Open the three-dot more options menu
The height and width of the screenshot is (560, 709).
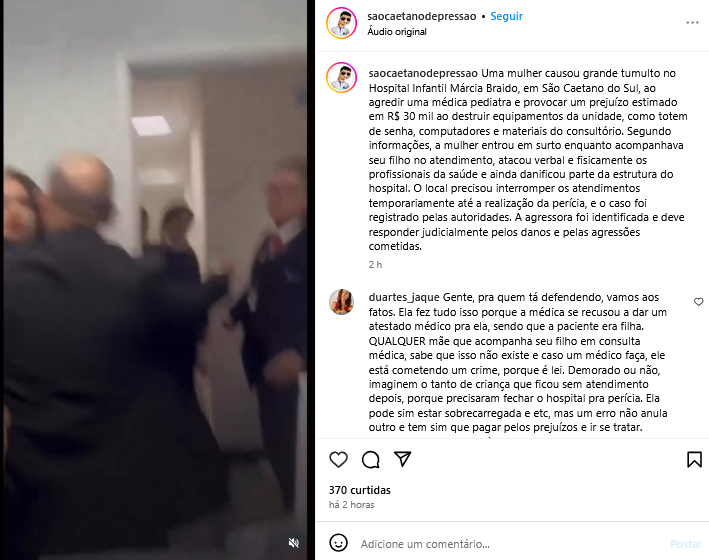(x=692, y=23)
